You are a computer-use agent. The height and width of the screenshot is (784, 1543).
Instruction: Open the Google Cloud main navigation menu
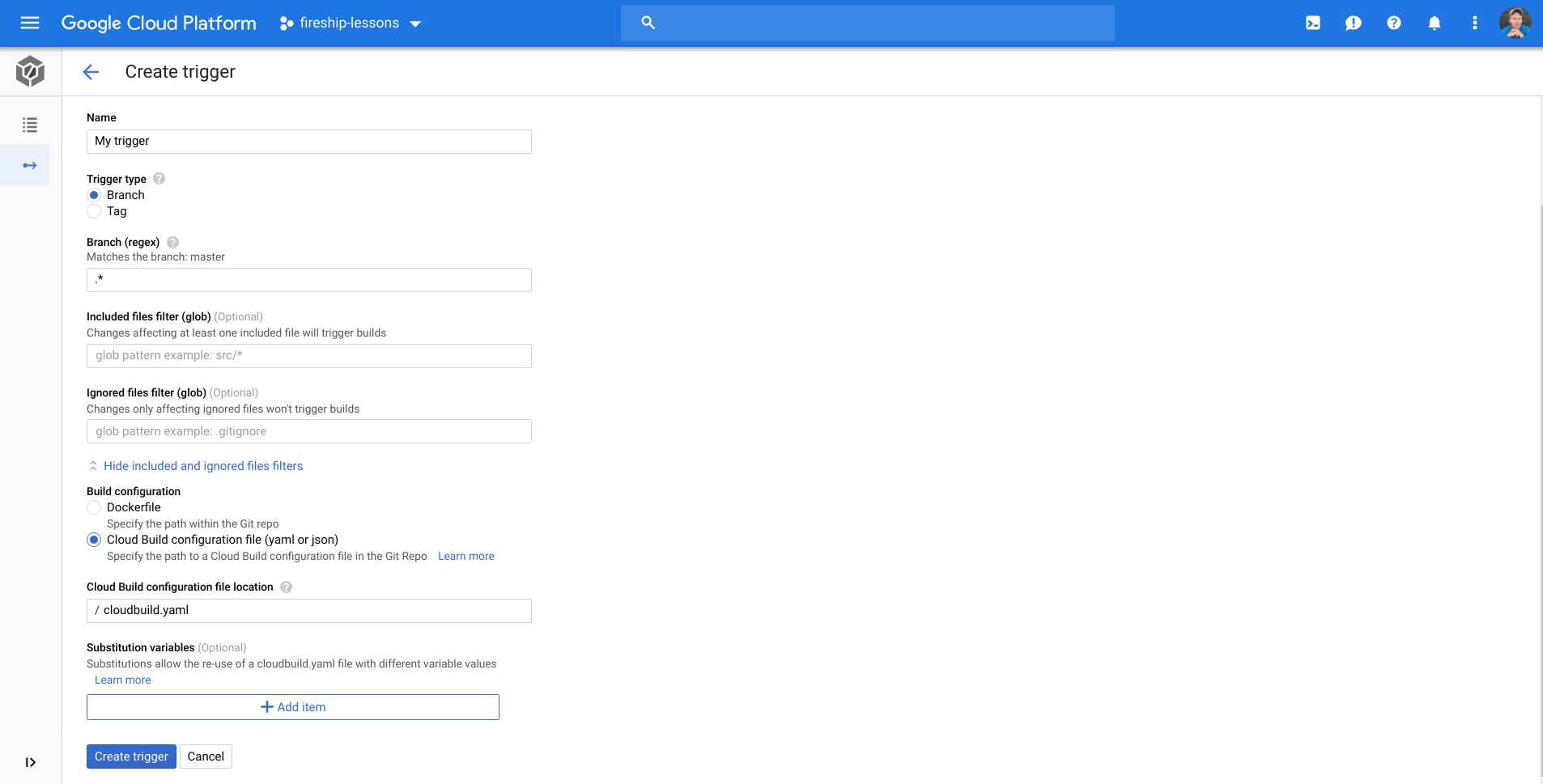coord(30,22)
